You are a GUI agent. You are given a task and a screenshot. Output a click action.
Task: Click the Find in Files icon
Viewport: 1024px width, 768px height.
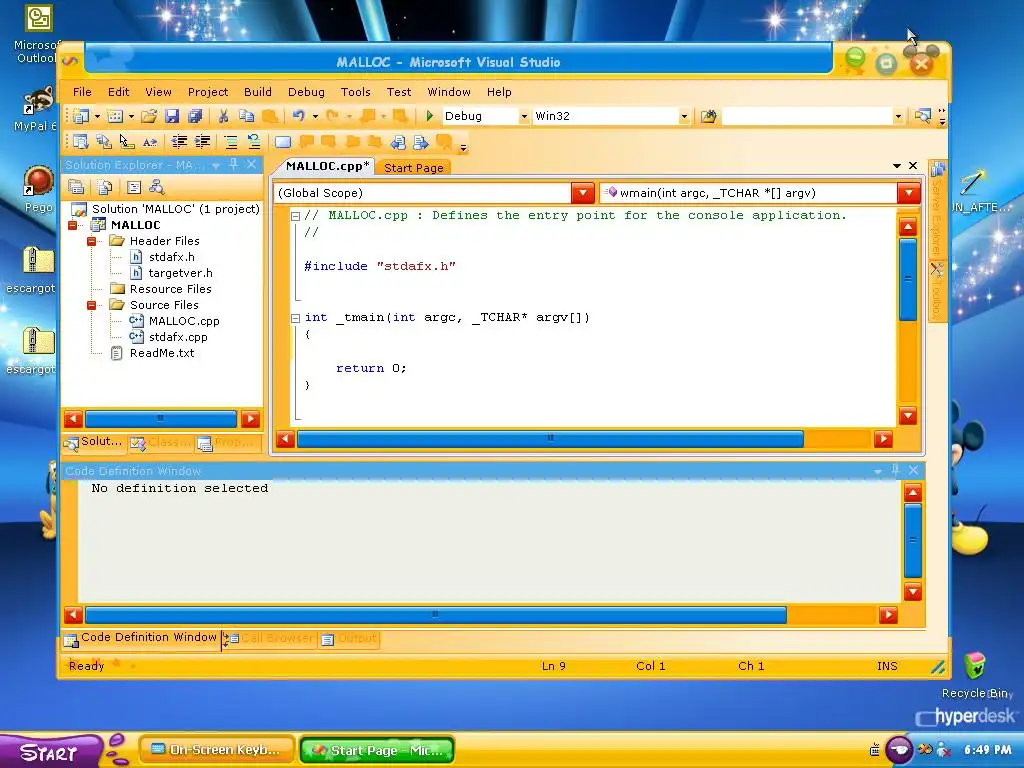point(709,116)
